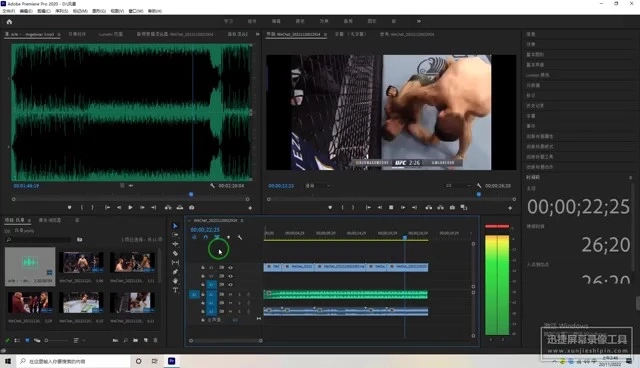Open sort icons dropdown in Project panel

coord(78,340)
